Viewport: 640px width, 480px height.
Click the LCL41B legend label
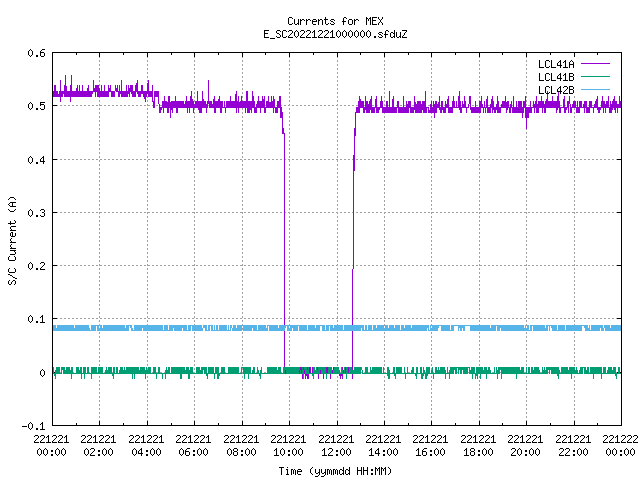point(556,77)
